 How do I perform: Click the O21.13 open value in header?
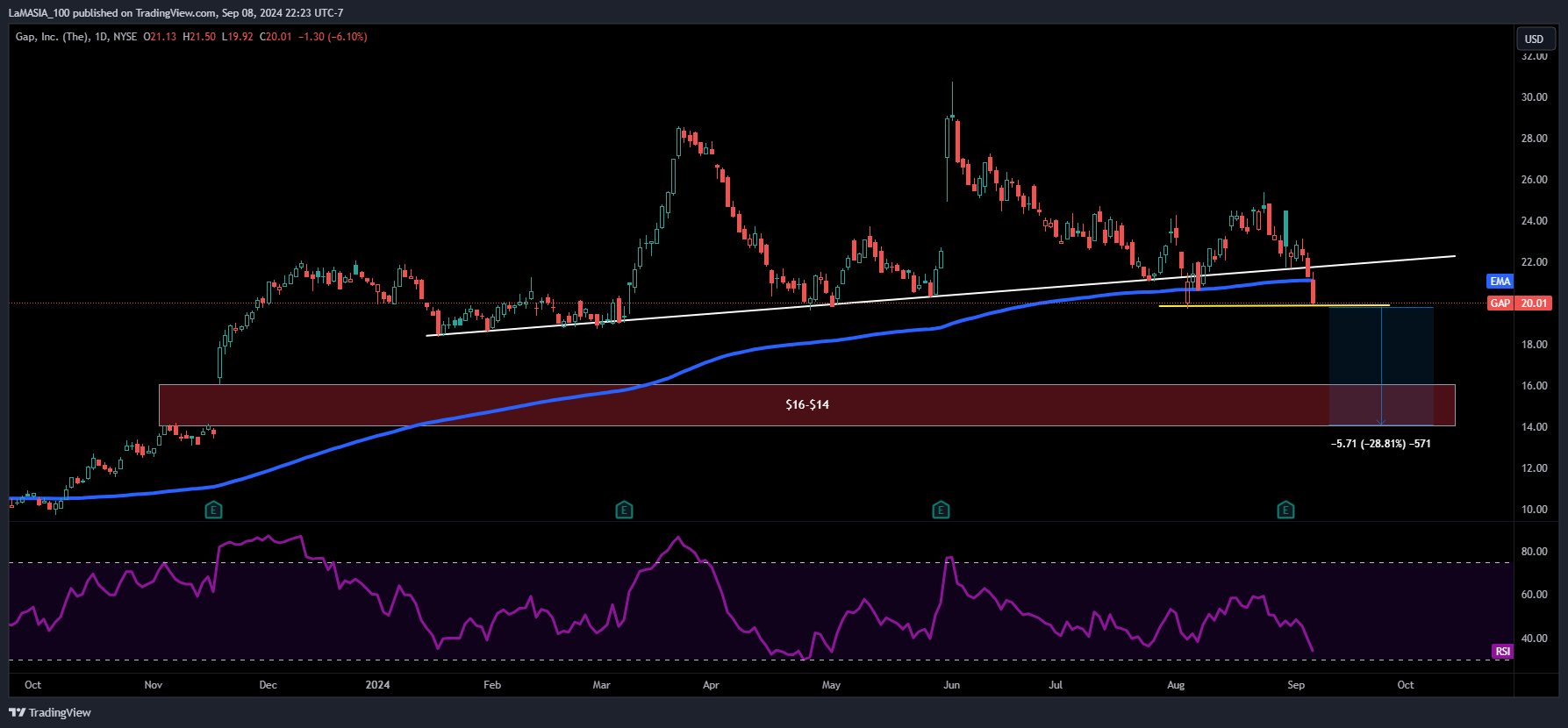(160, 37)
